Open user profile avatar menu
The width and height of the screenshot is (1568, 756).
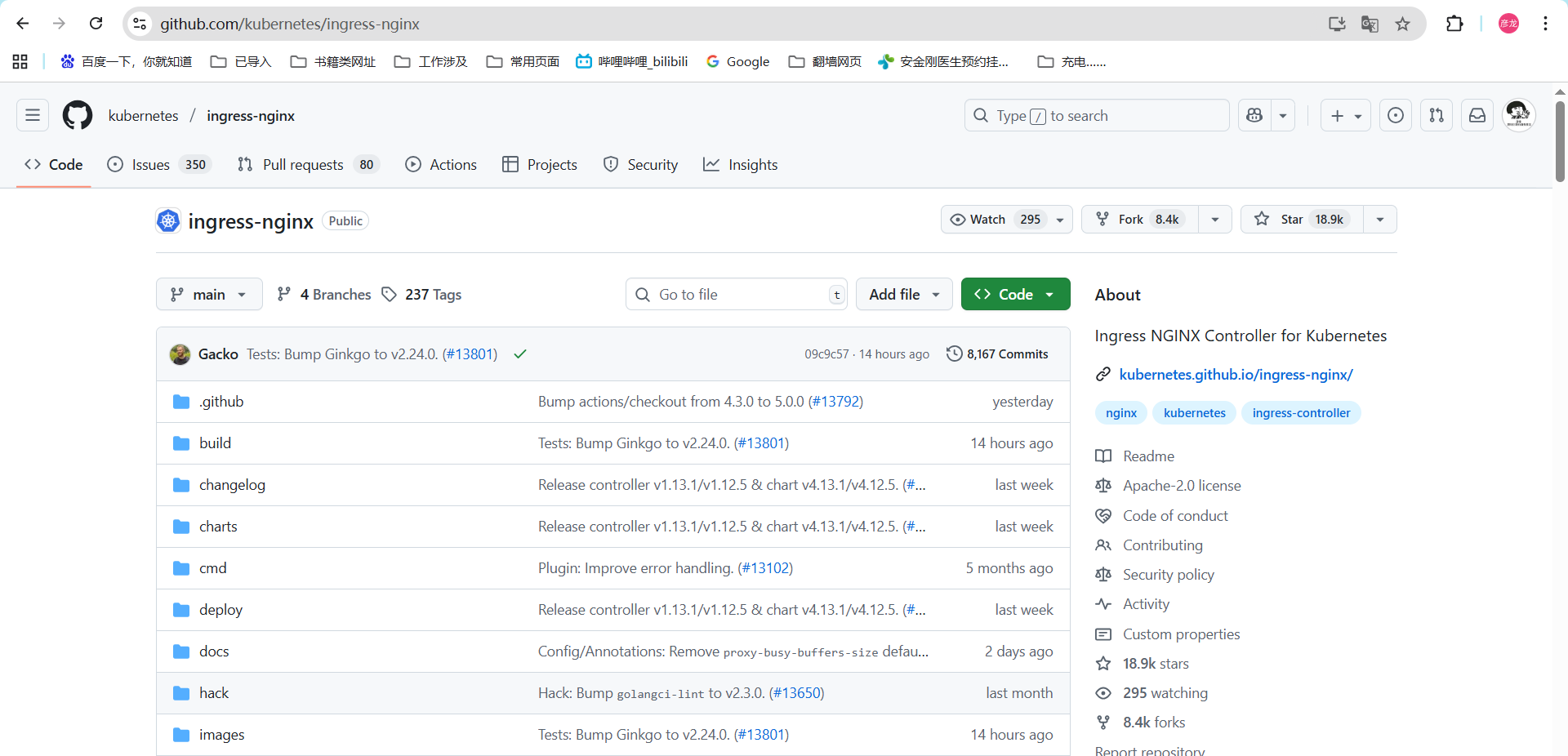1518,115
